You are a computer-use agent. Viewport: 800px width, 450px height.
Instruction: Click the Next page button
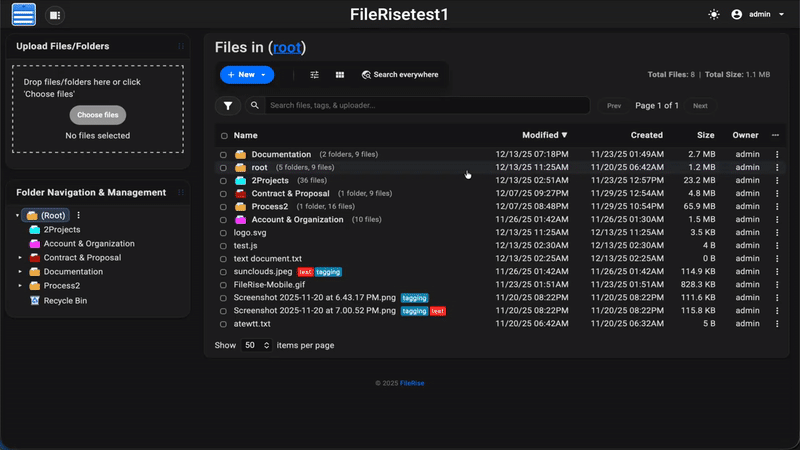(700, 106)
